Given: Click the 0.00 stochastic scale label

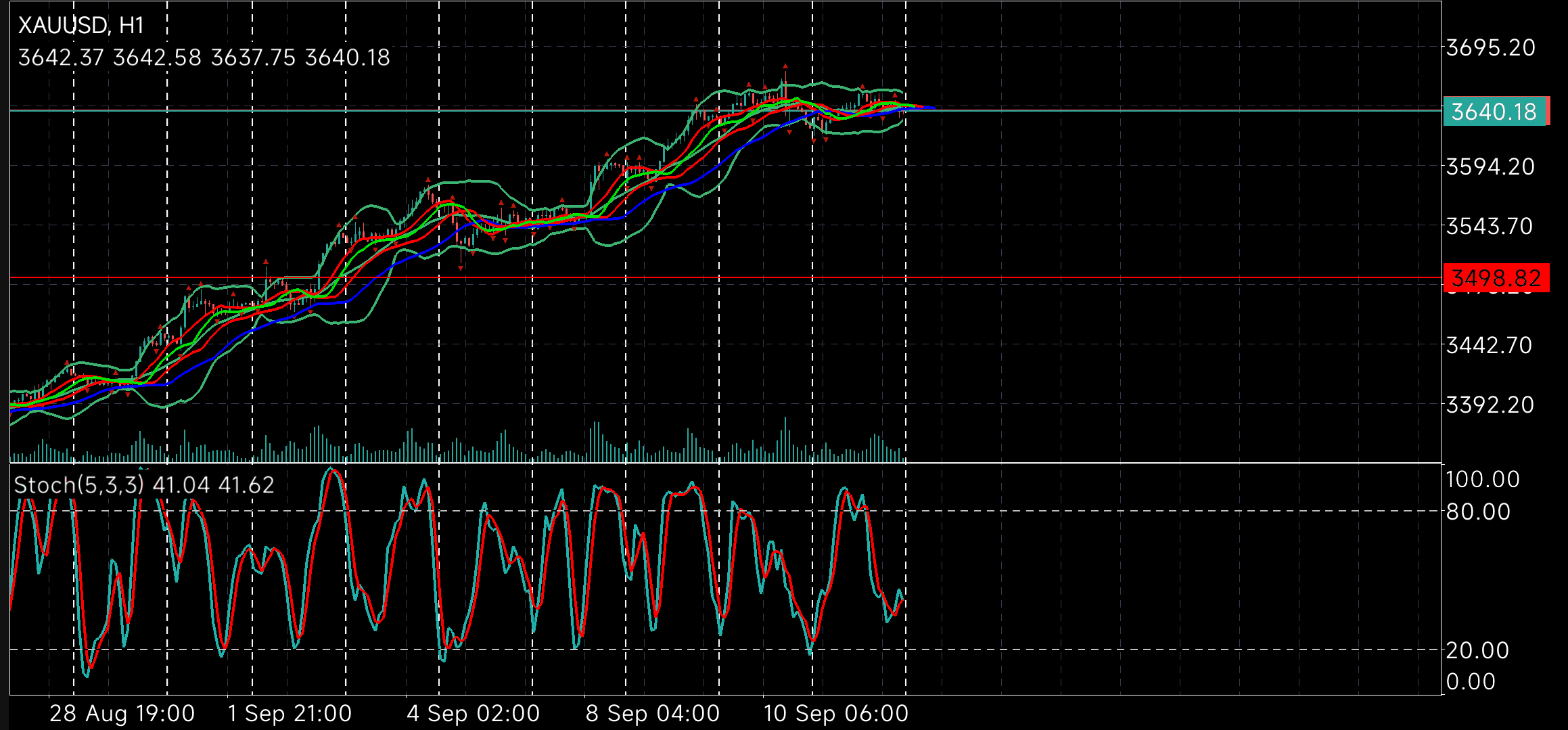Looking at the screenshot, I should click(1471, 681).
